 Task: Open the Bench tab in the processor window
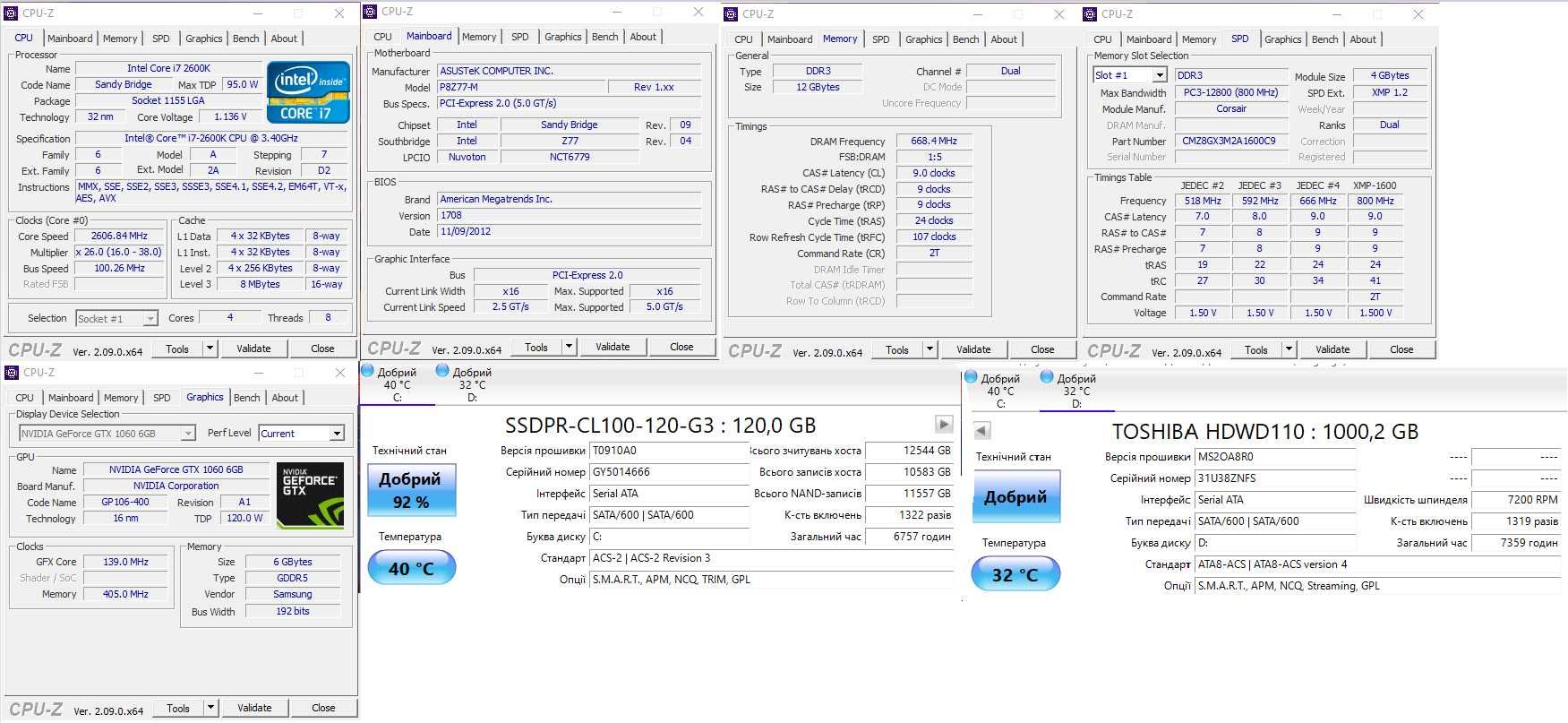click(x=246, y=39)
